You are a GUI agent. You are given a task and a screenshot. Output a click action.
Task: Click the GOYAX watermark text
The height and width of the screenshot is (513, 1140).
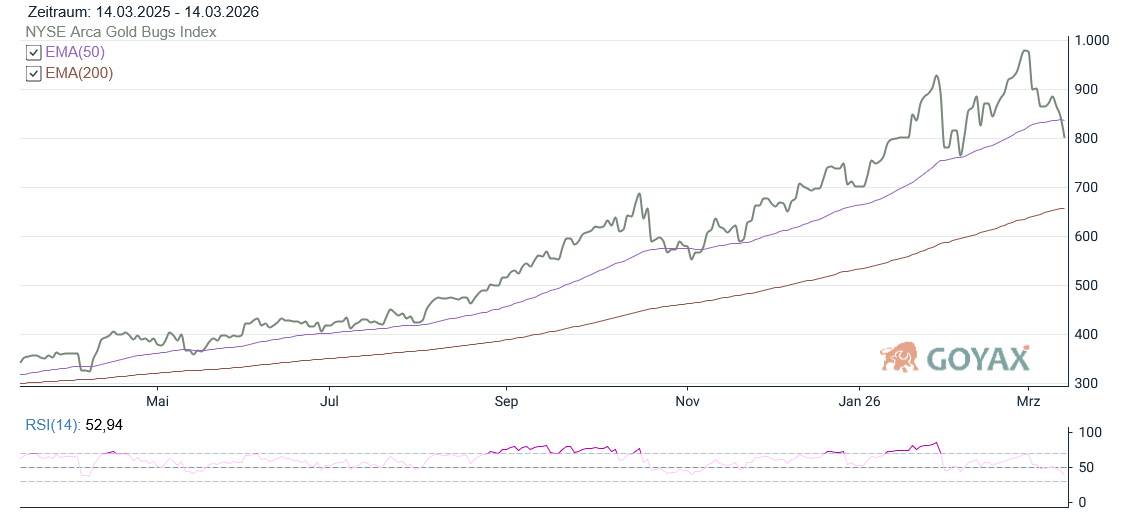coord(977,358)
